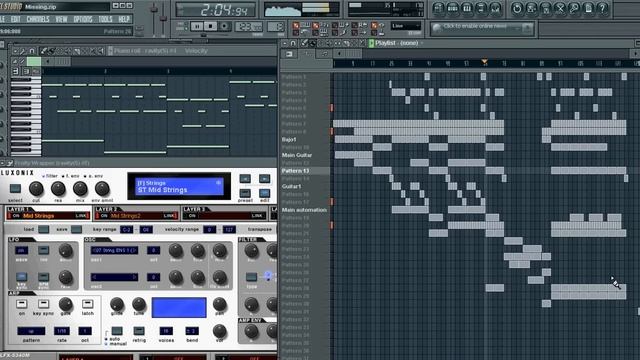
Task: Click the Luxonix edit button
Action: point(264,193)
